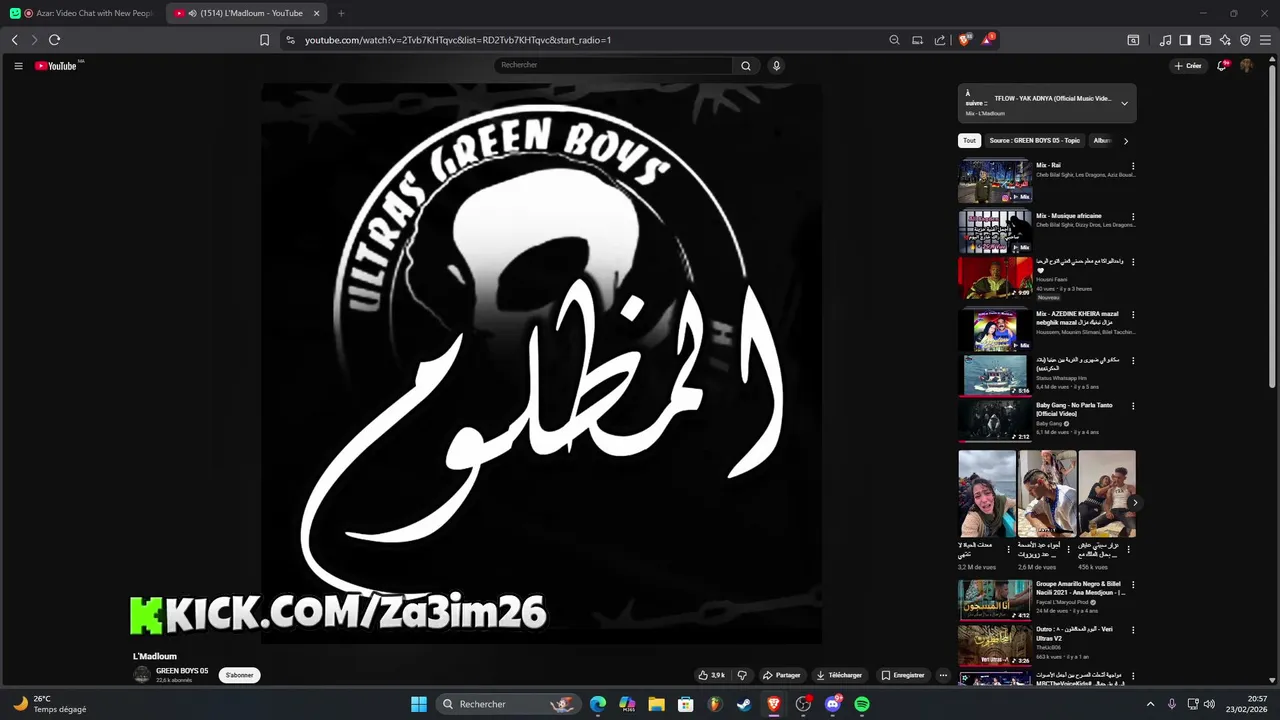Open the YouTube account avatar menu
Image resolution: width=1280 pixels, height=720 pixels.
(1246, 66)
